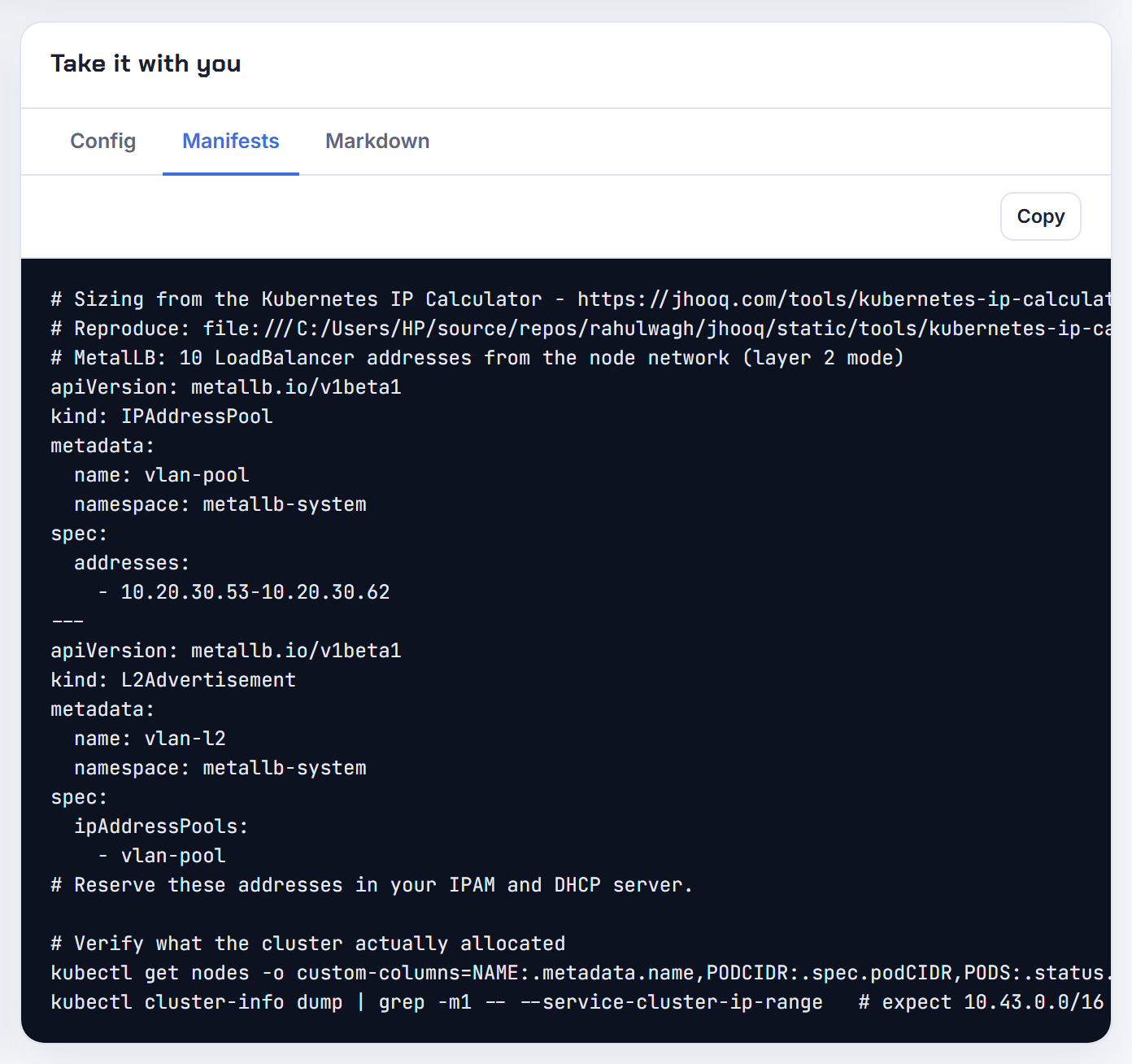Click the "# Reserve these addresses in your IPAM" comment

click(372, 885)
